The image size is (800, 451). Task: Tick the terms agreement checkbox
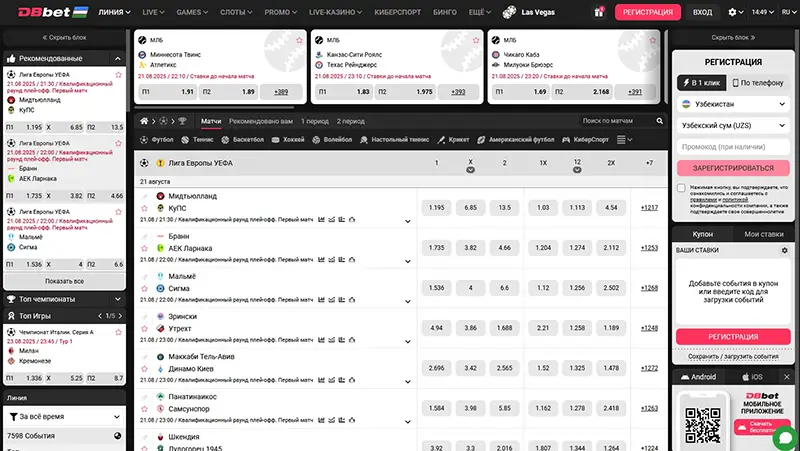[681, 188]
